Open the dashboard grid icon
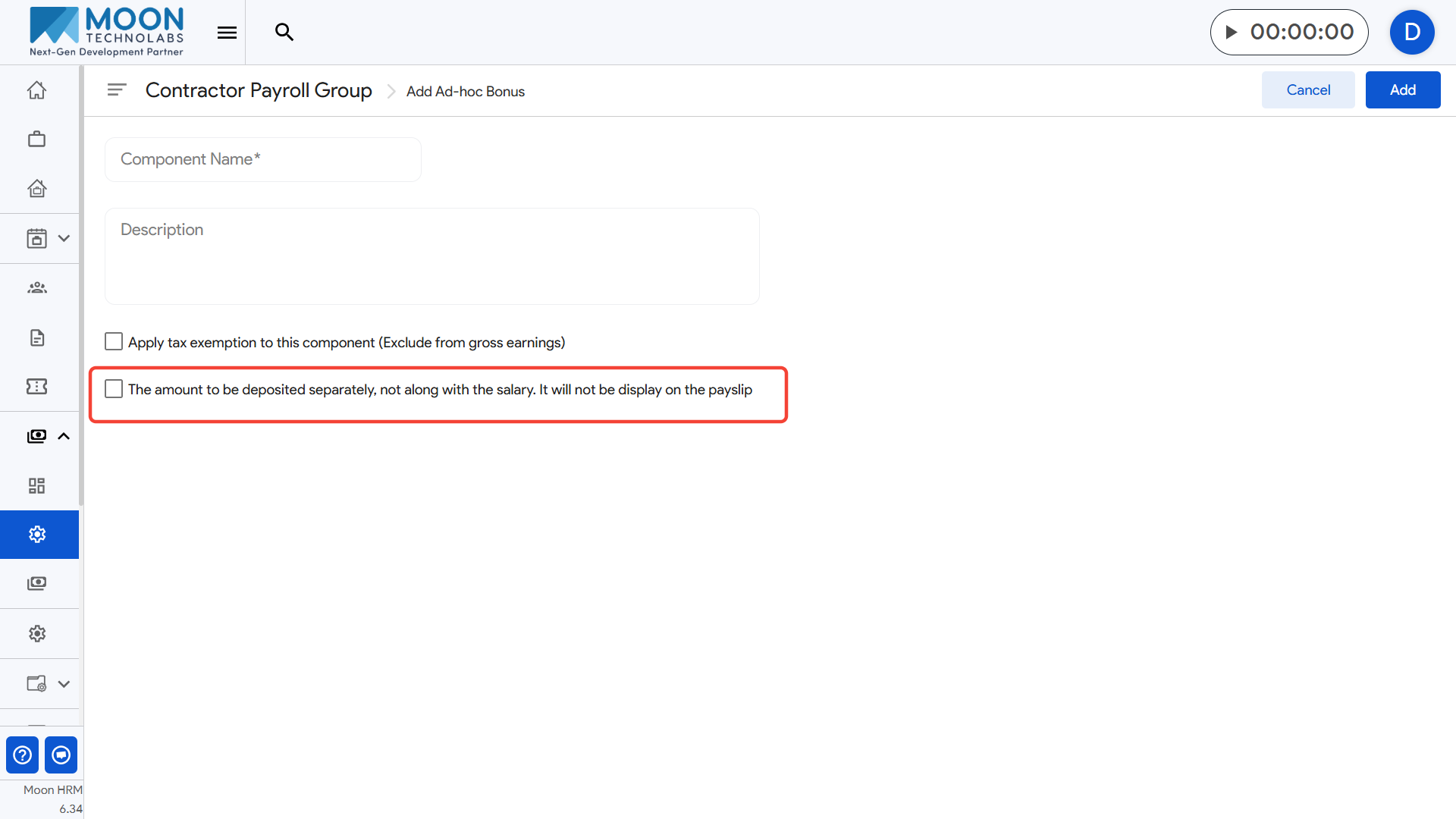The width and height of the screenshot is (1456, 819). click(x=36, y=485)
